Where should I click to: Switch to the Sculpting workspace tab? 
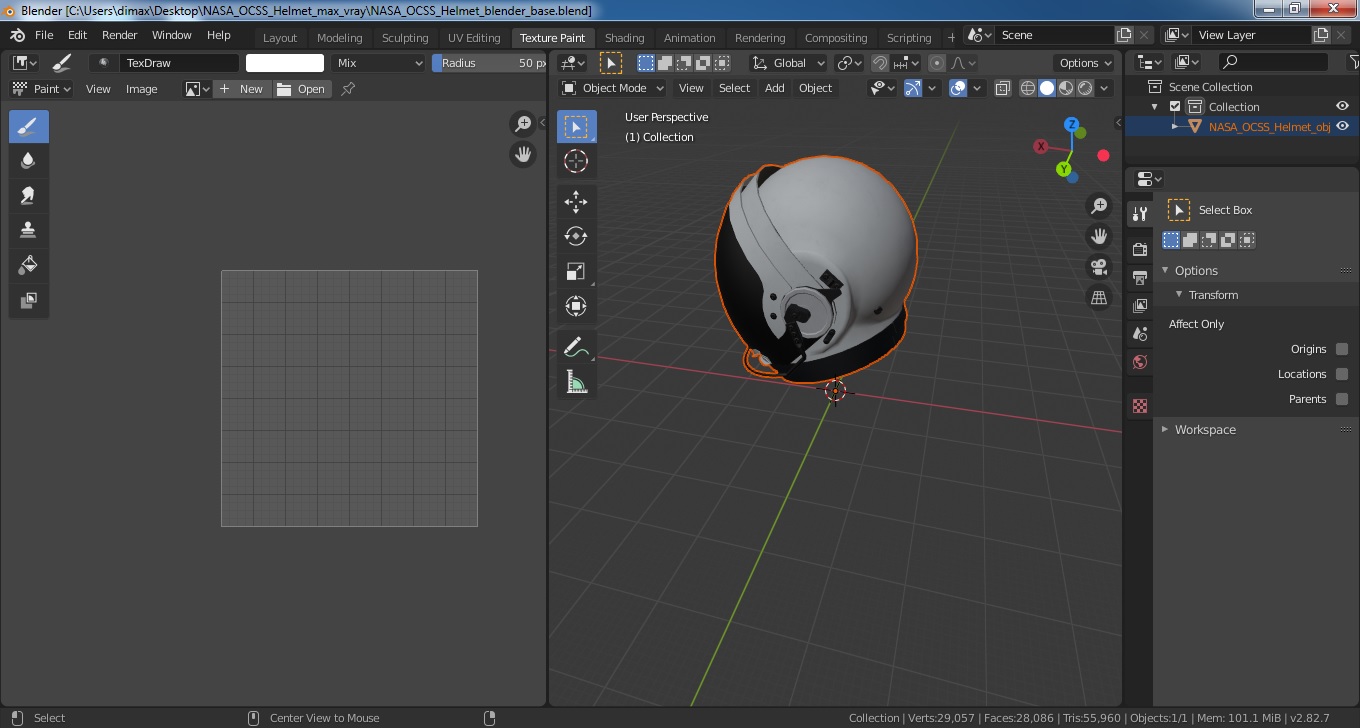tap(405, 38)
